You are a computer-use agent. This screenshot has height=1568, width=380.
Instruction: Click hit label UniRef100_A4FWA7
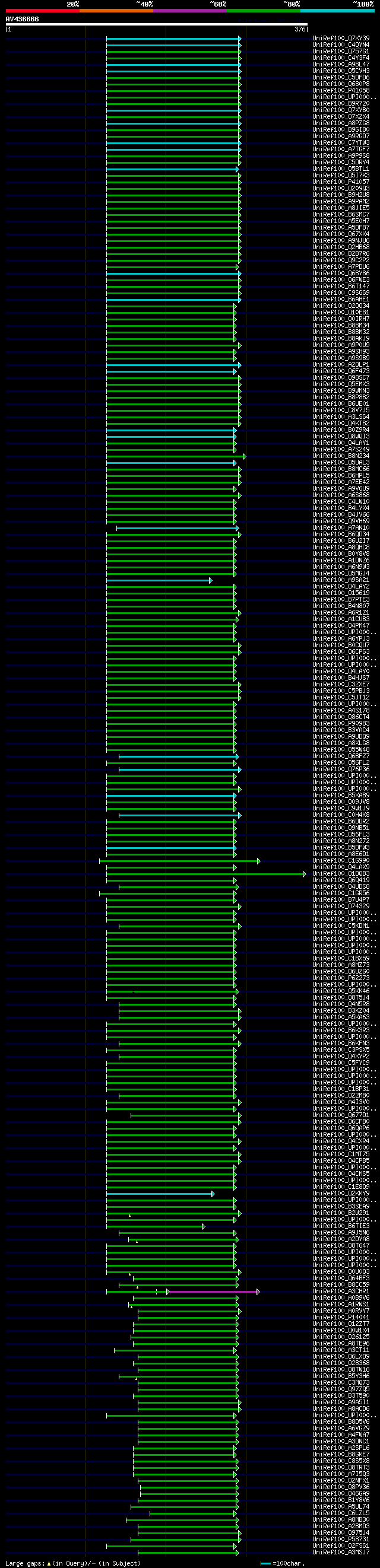coord(341,1435)
